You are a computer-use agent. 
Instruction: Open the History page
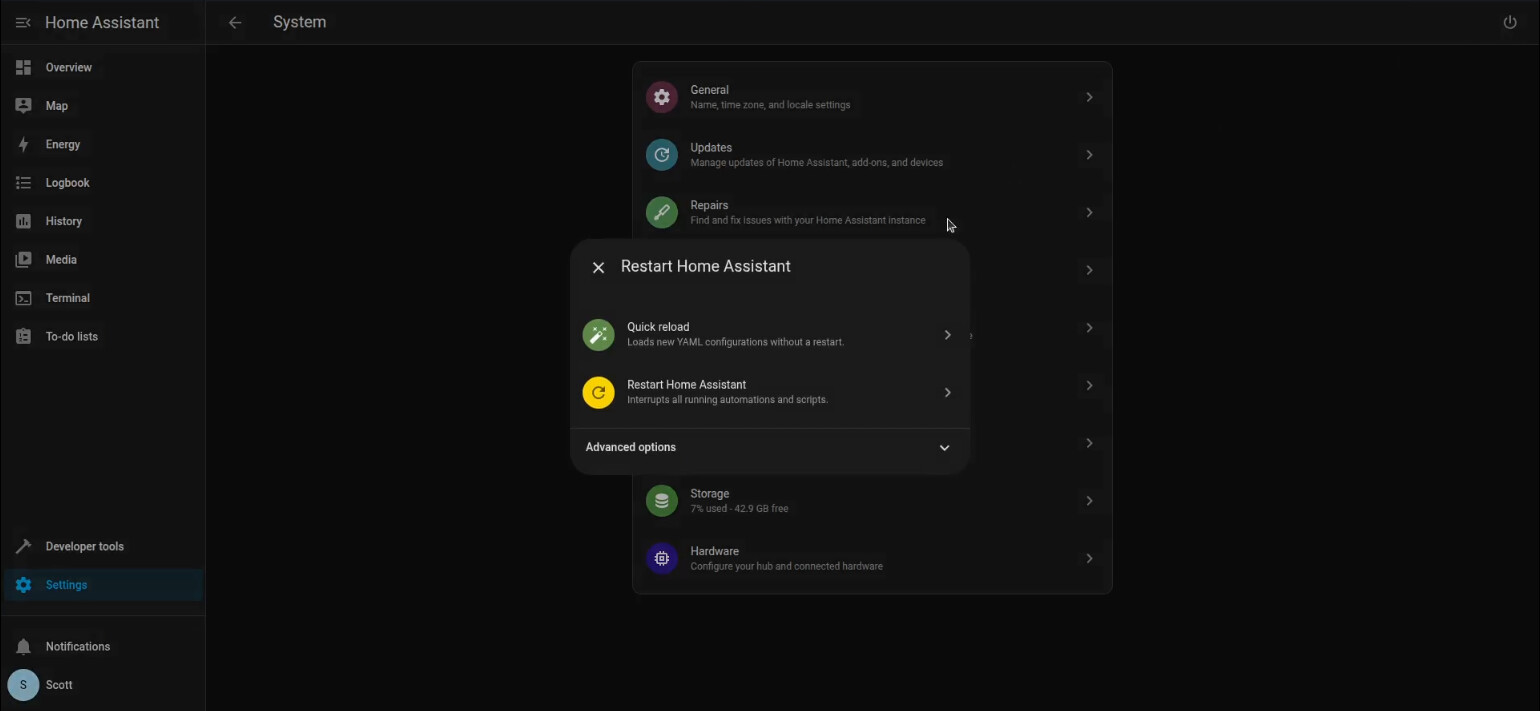103,221
